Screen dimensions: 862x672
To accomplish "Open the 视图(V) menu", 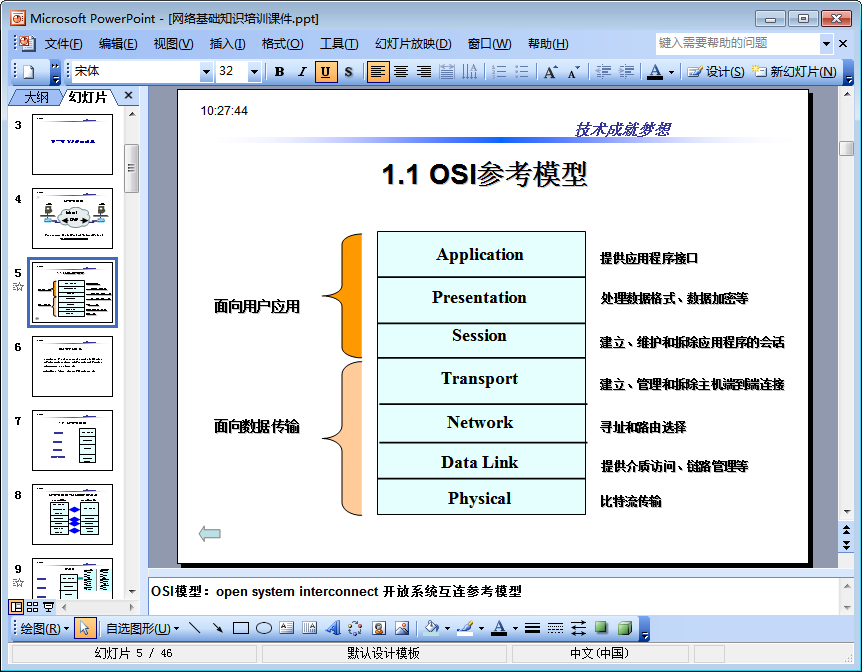I will (x=173, y=44).
